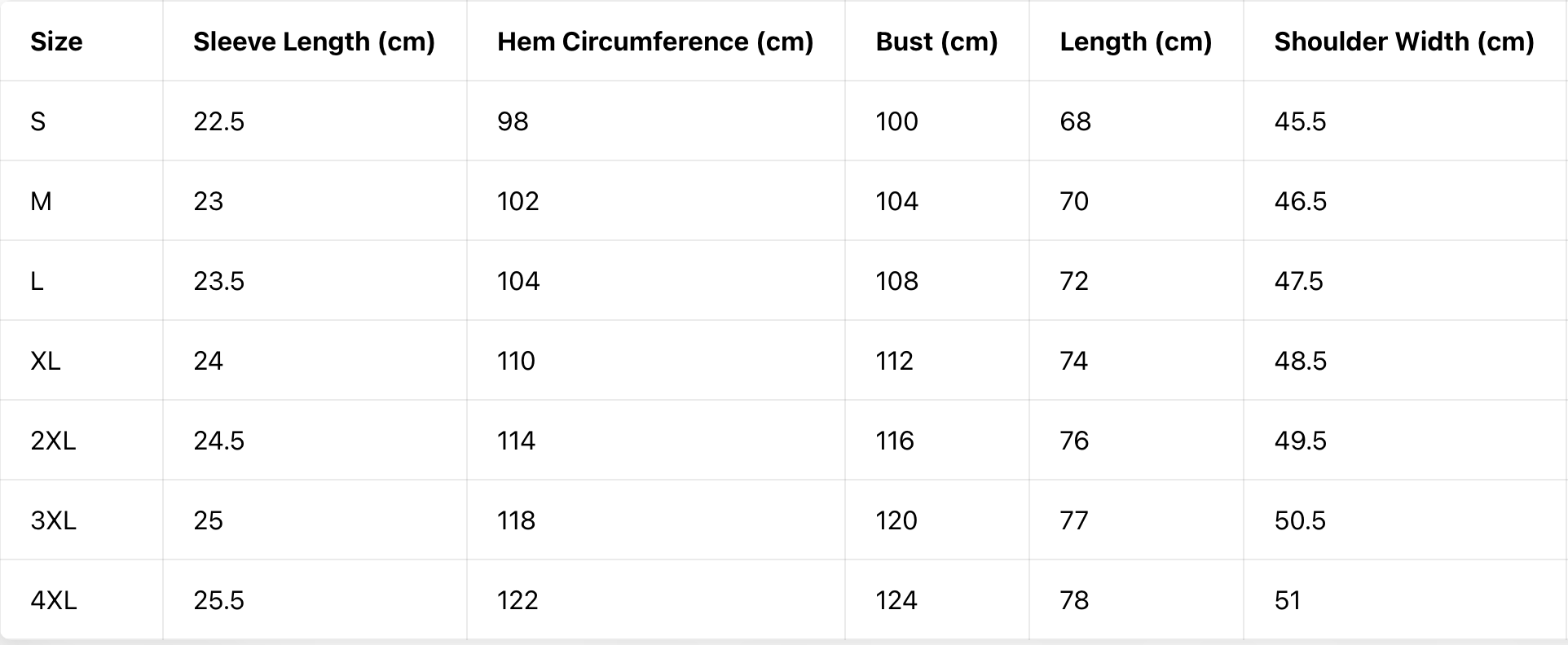
Task: Click the Size column header
Action: [56, 42]
